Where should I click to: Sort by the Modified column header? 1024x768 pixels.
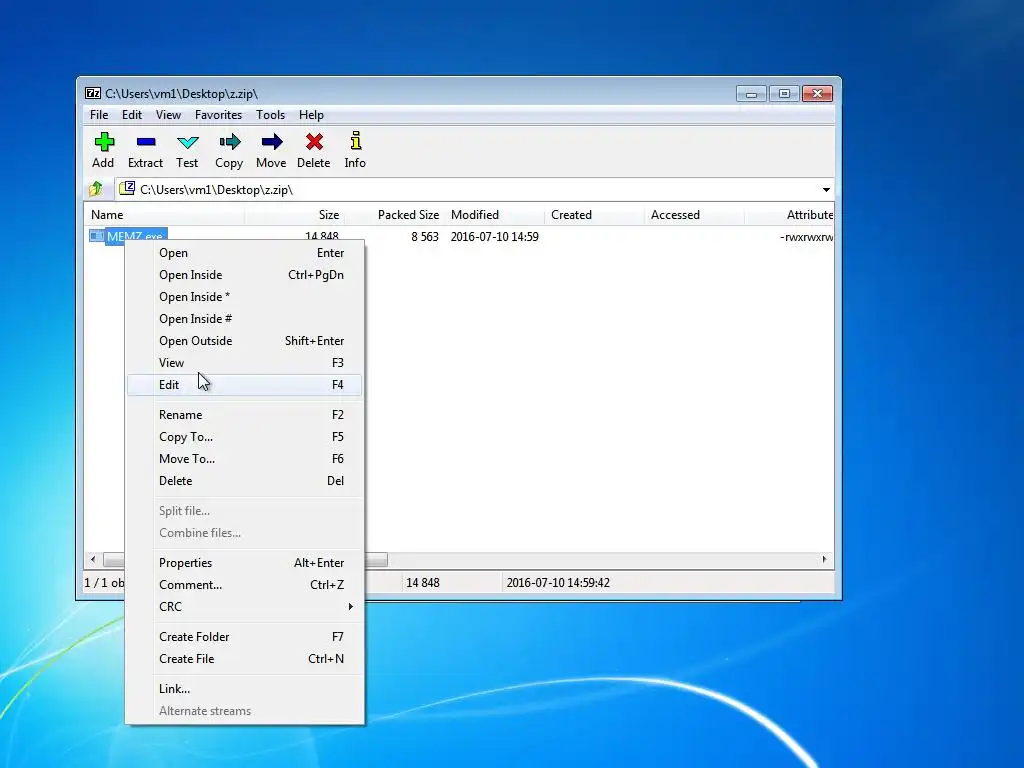(494, 215)
